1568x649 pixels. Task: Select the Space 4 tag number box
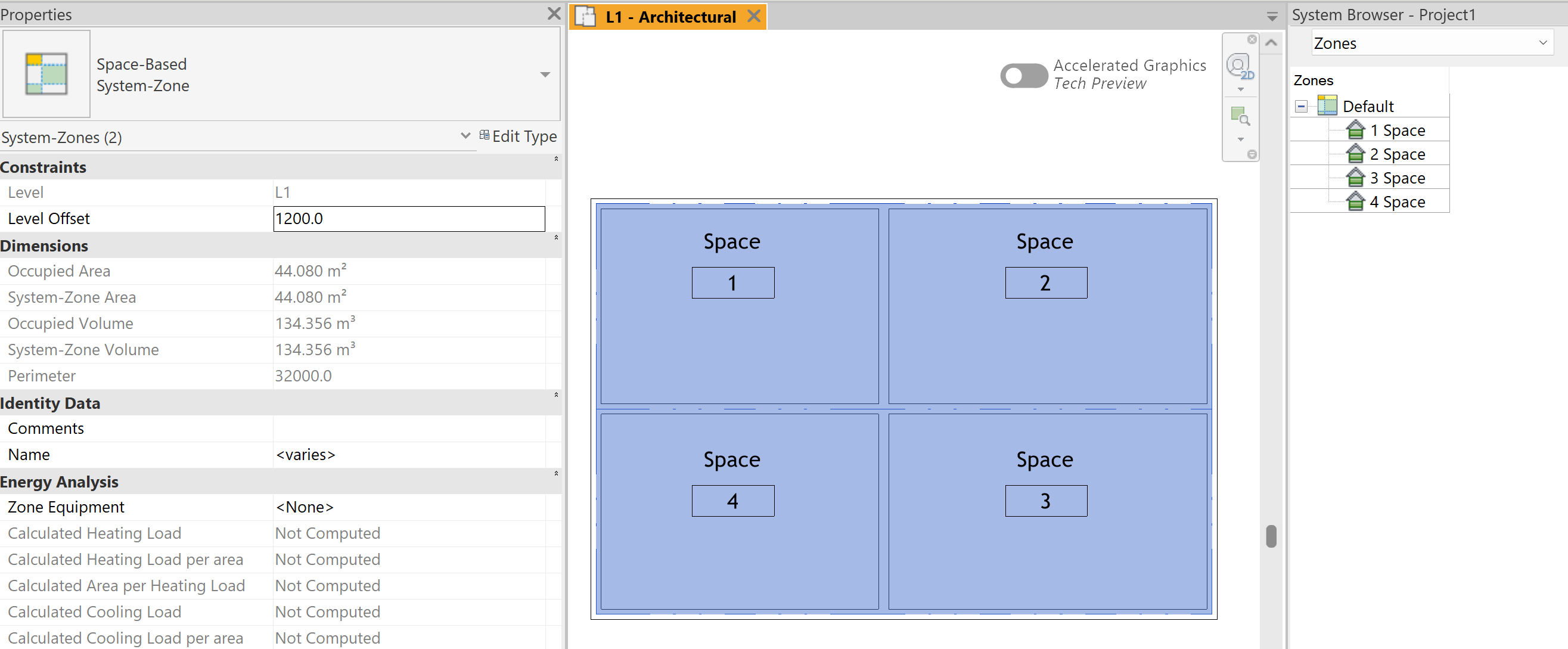[x=732, y=501]
